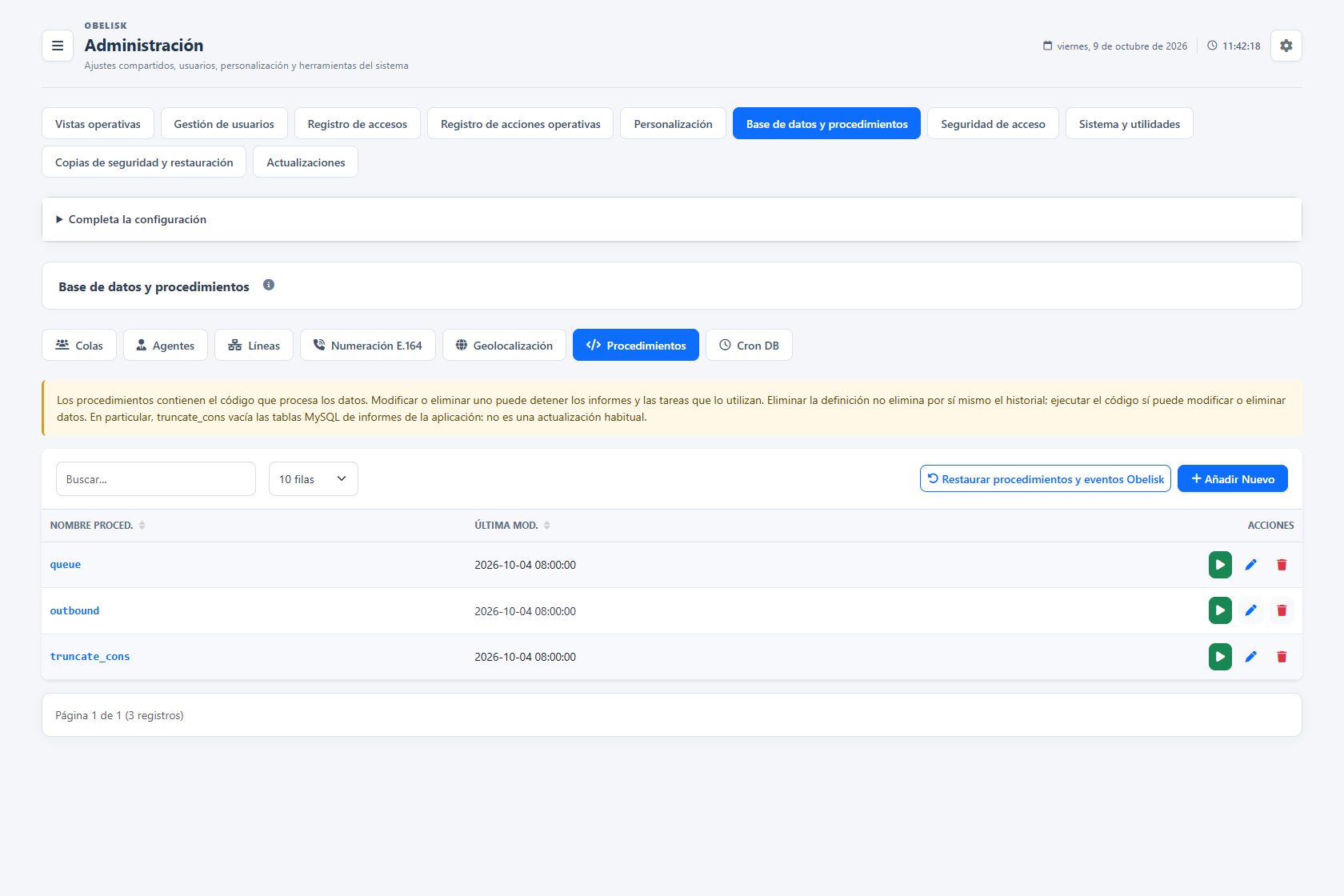Open the hamburger sidebar menu
This screenshot has width=1344, height=896.
(58, 46)
